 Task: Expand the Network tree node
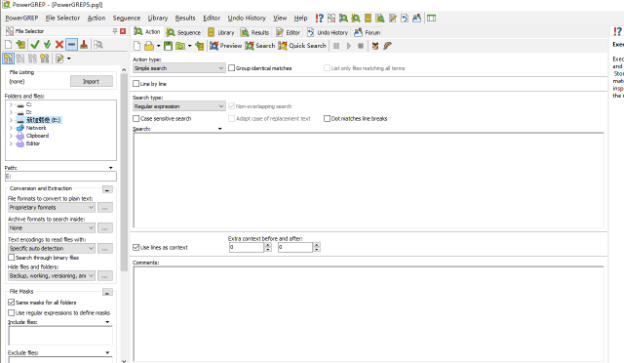point(11,128)
